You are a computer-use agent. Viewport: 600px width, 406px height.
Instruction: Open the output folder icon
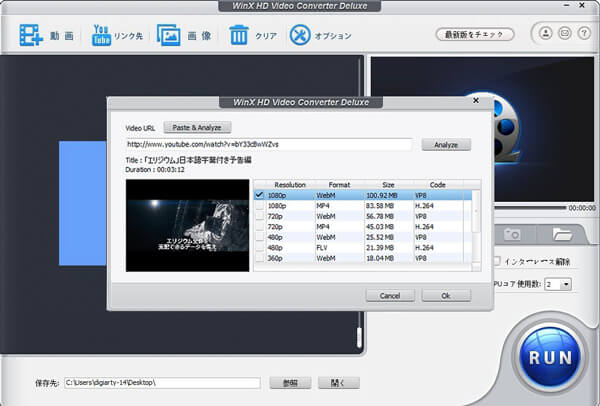(x=562, y=234)
